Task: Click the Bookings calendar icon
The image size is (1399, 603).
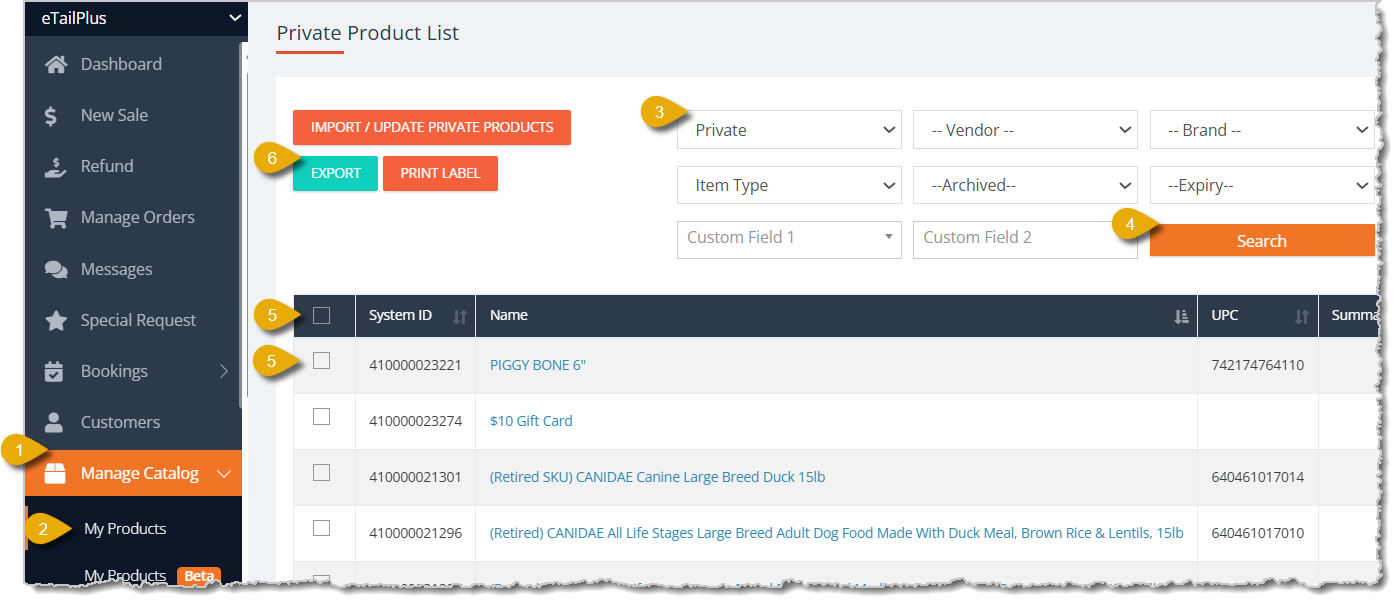Action: click(55, 371)
